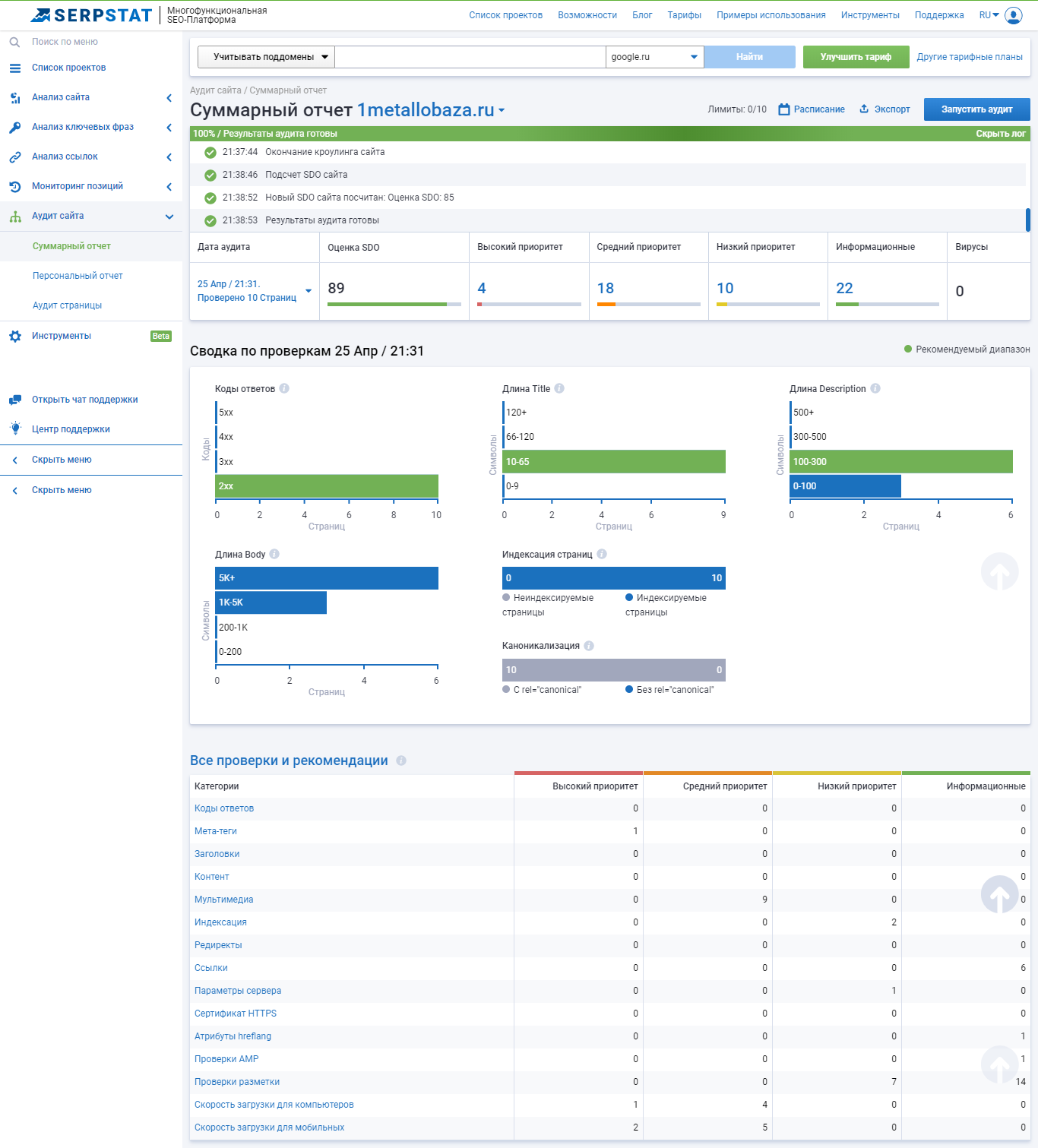
Task: Open the Скорость загрузки для мобильных link
Action: pyautogui.click(x=269, y=1127)
